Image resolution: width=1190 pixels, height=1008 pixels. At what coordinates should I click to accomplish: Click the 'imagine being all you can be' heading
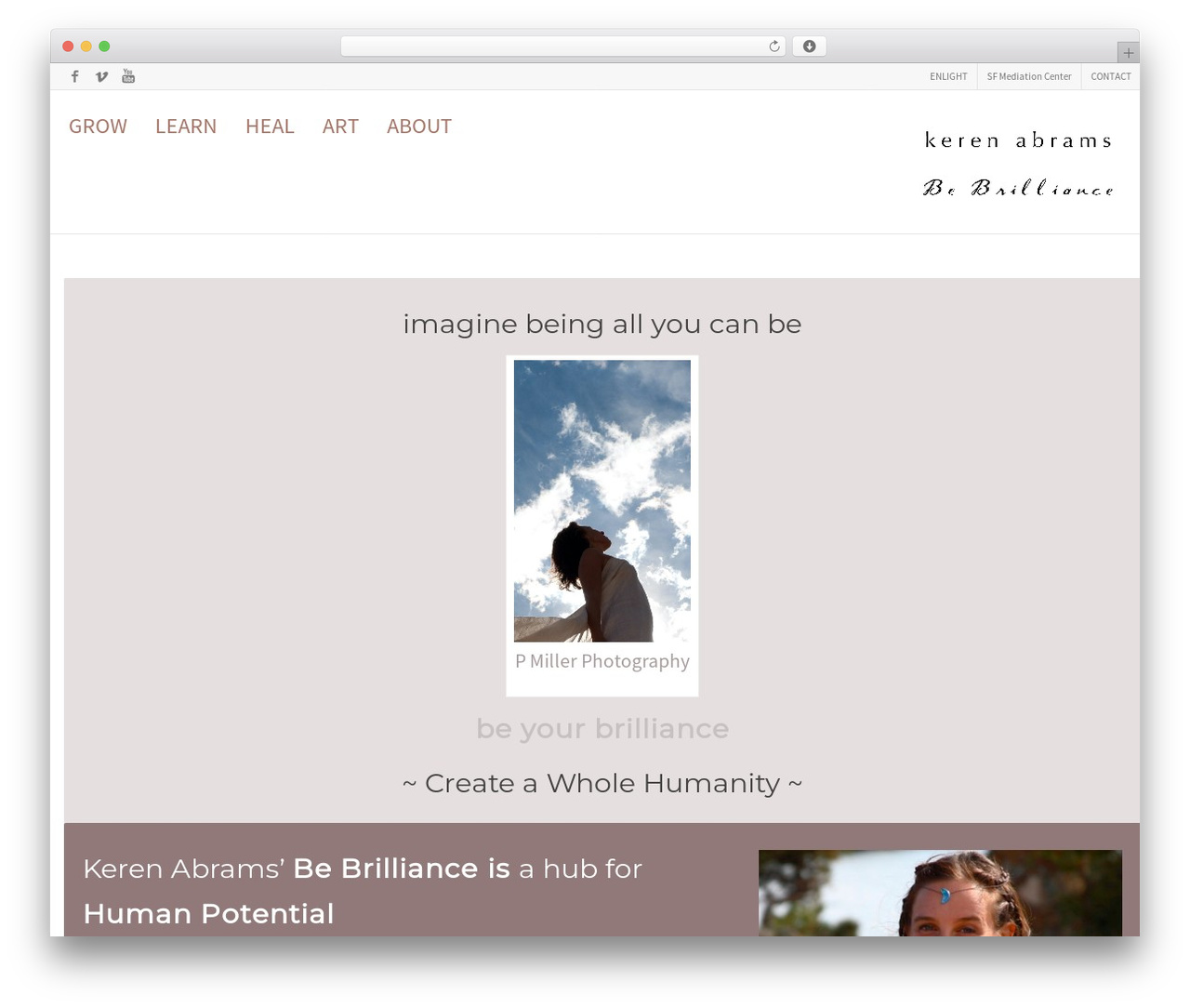(602, 324)
